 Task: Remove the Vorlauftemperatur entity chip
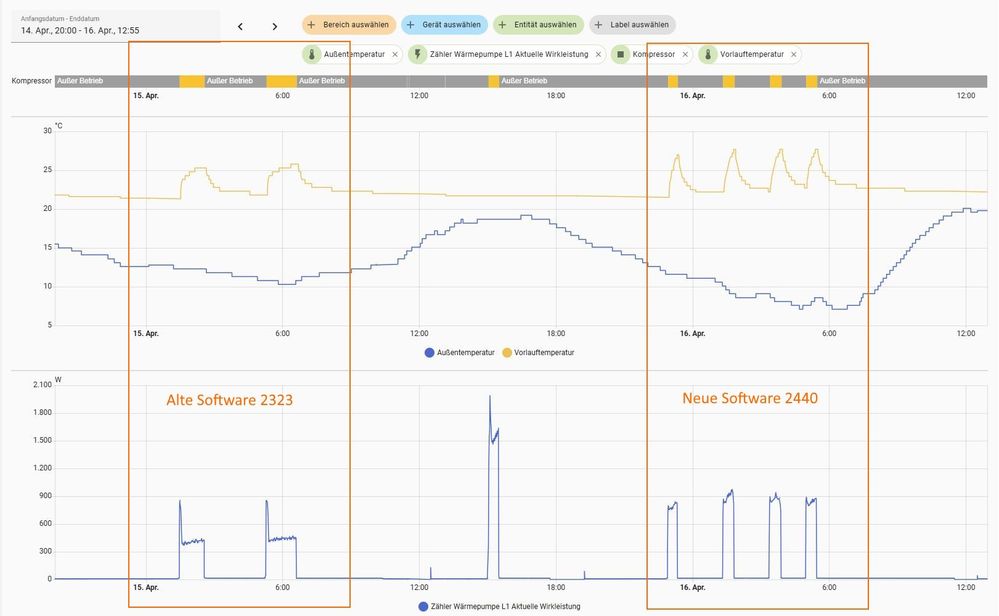point(793,54)
